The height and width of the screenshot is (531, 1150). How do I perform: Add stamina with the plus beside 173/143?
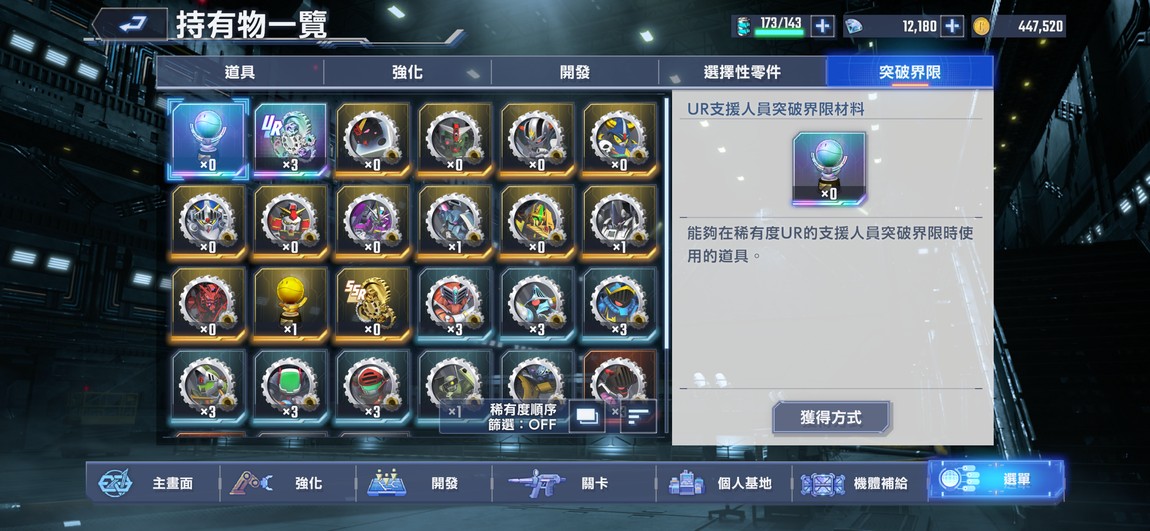[823, 26]
